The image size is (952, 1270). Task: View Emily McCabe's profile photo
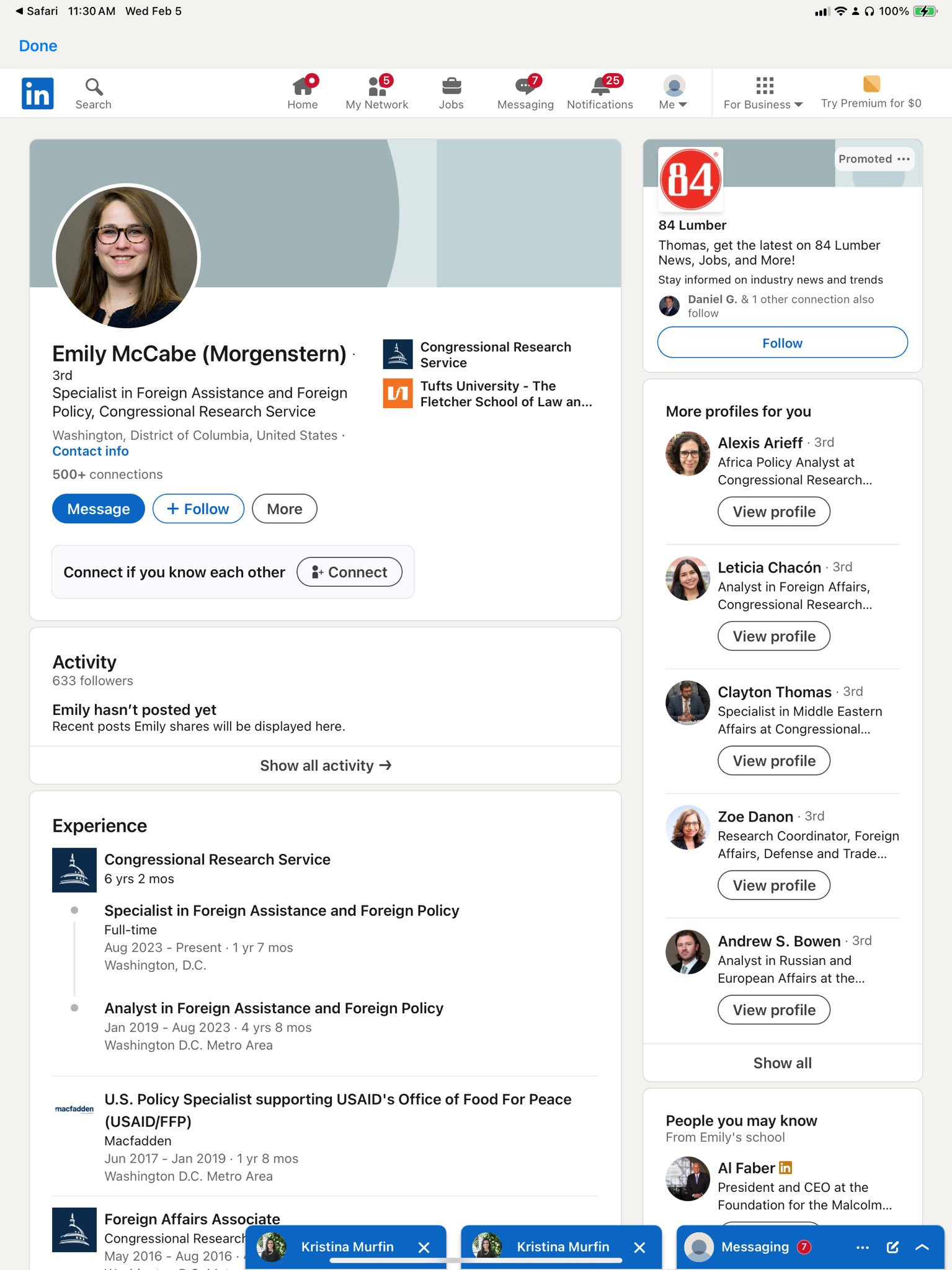tap(127, 257)
